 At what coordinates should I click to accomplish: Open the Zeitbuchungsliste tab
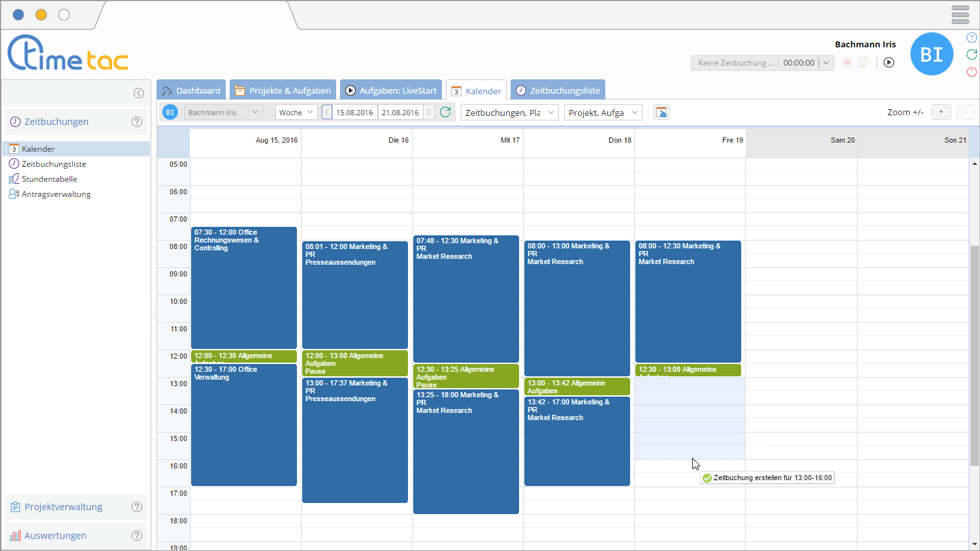[558, 90]
